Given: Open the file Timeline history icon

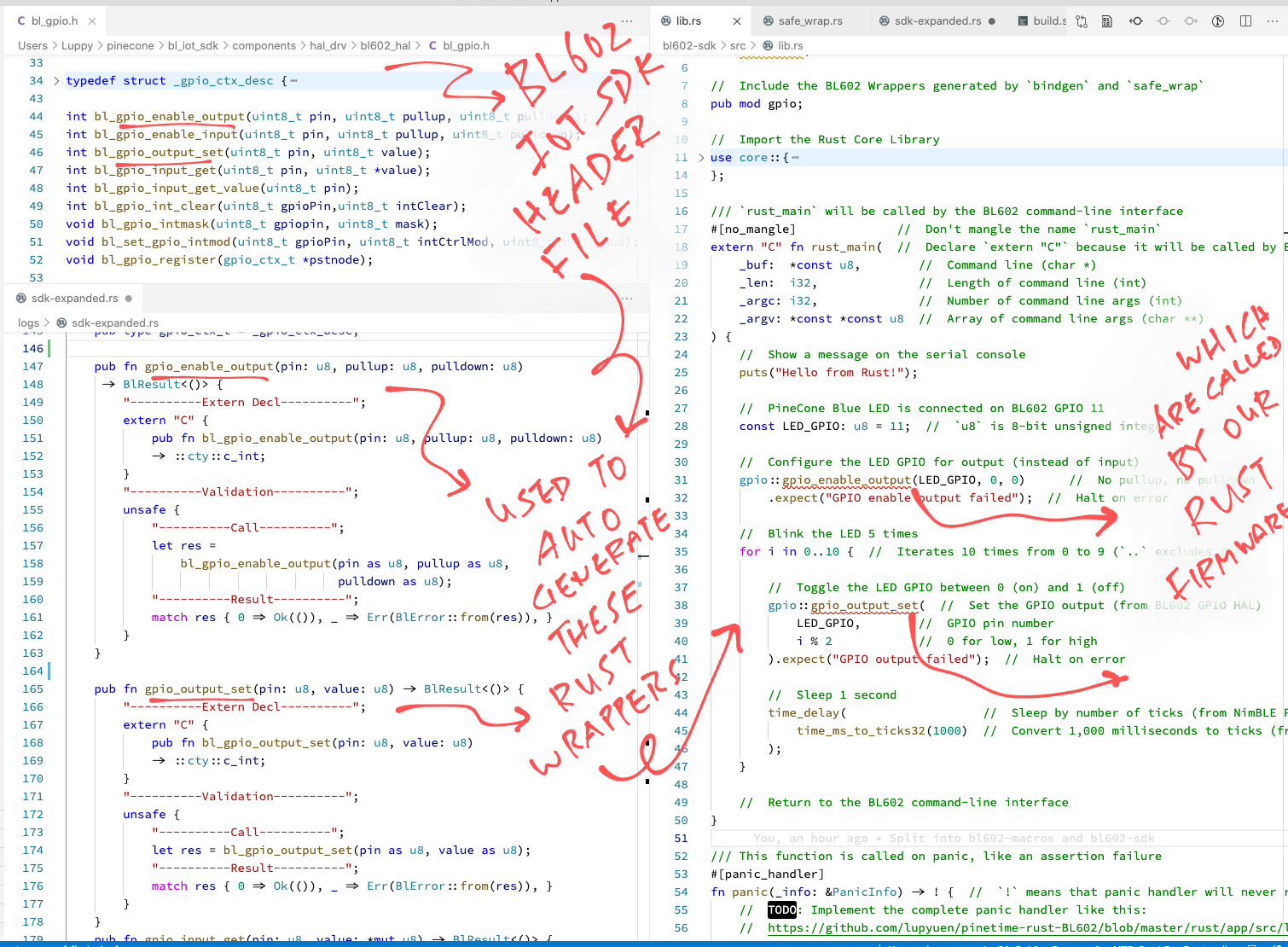Looking at the screenshot, I should (x=1217, y=20).
